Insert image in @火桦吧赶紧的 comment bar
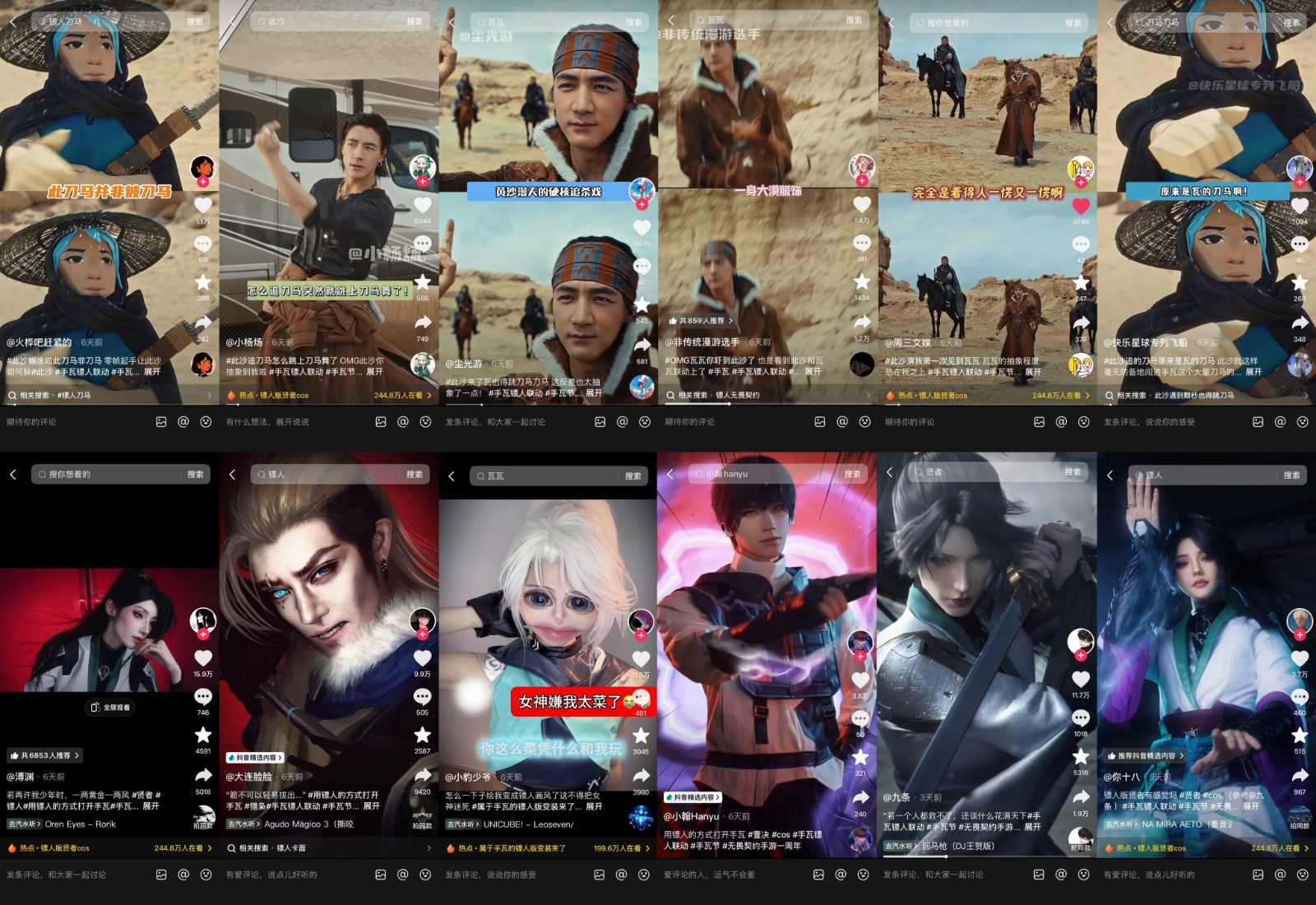Screen dimensions: 1316x905 (161, 421)
